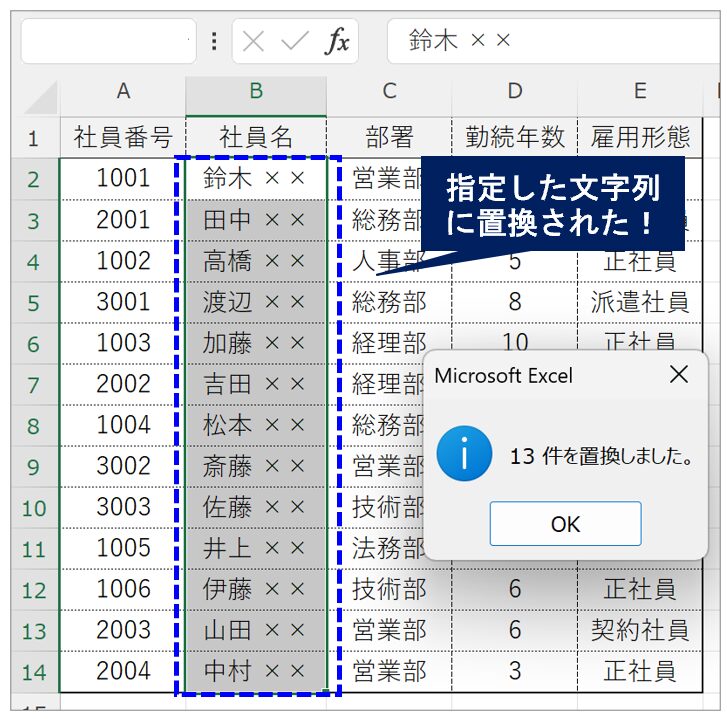Select column A header
The image size is (727, 719).
click(x=123, y=92)
